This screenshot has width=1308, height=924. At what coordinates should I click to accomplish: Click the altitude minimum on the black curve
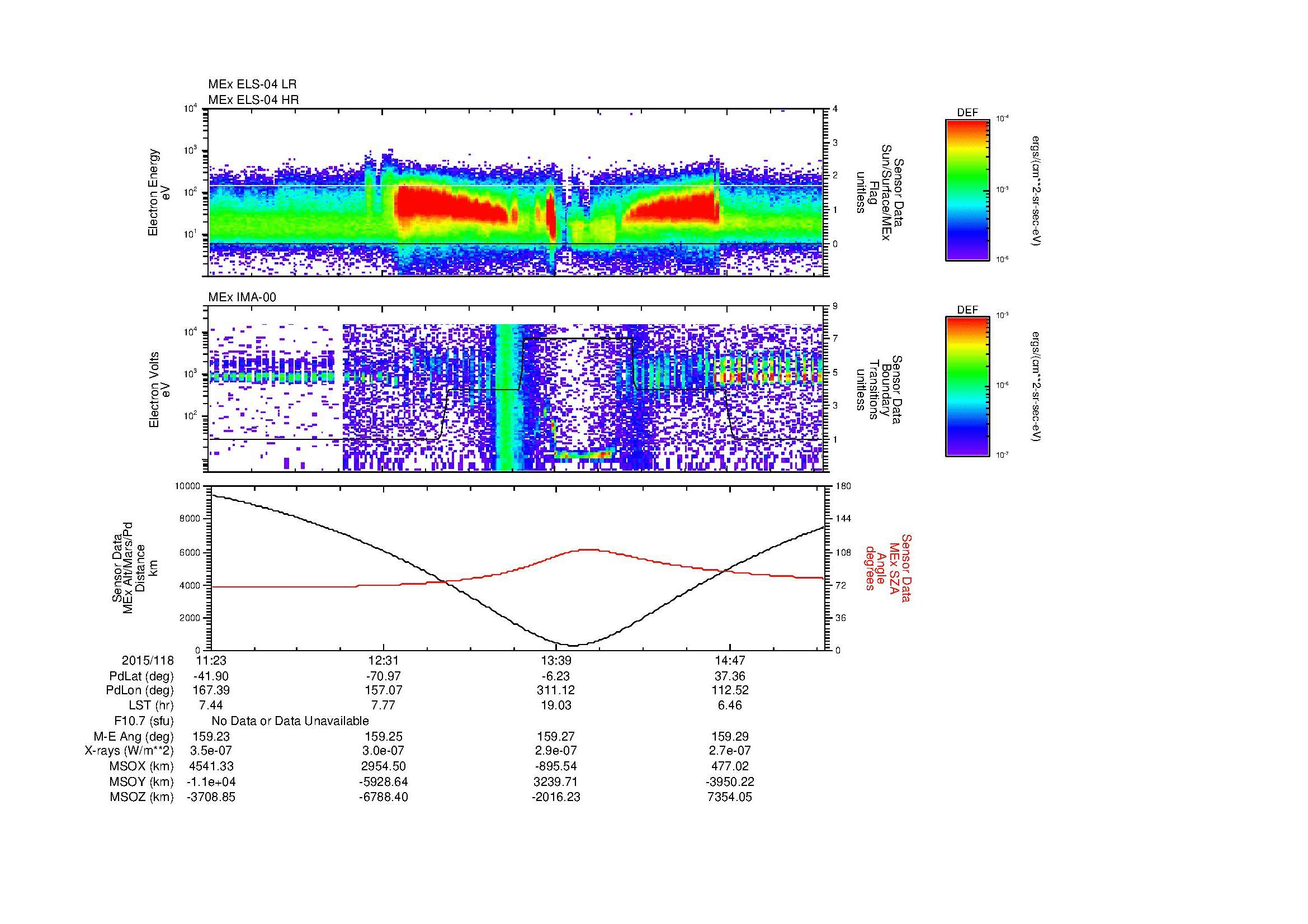(x=573, y=645)
